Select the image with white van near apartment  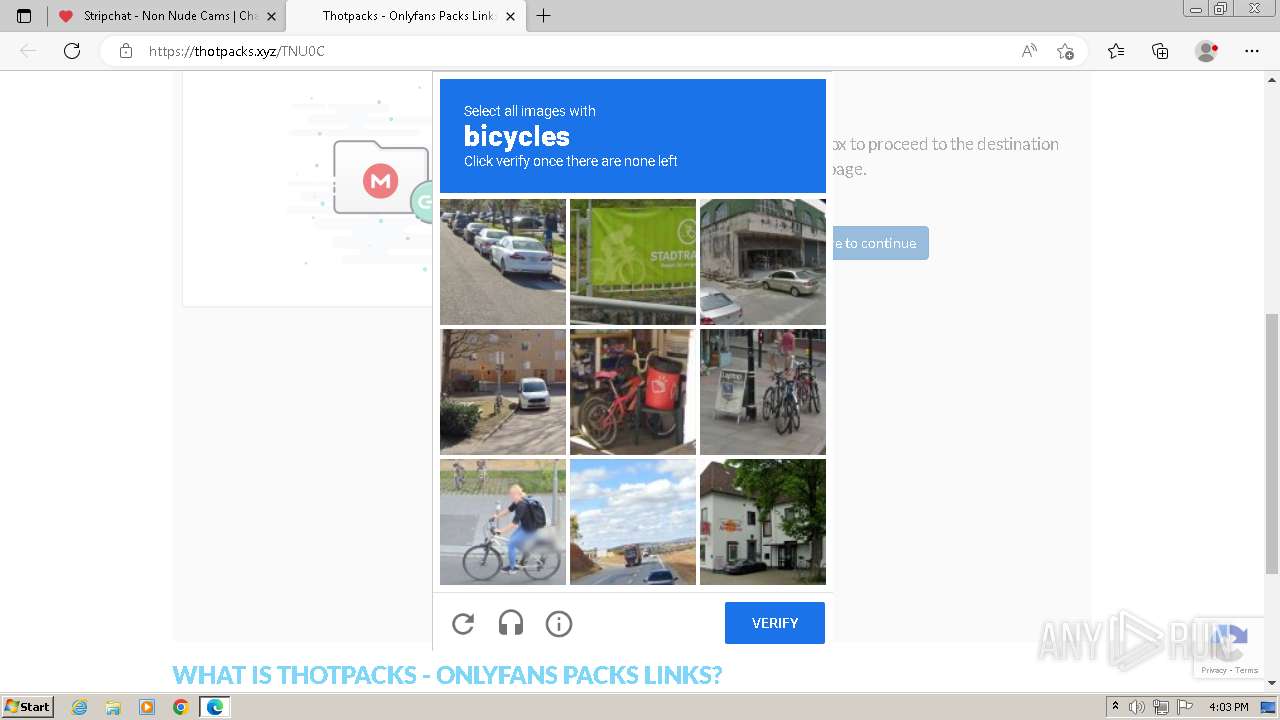503,392
